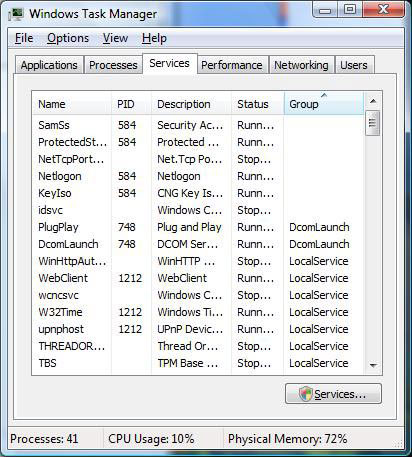Click the CNG Key Is... description cell
Image resolution: width=412 pixels, height=457 pixels.
pos(190,193)
